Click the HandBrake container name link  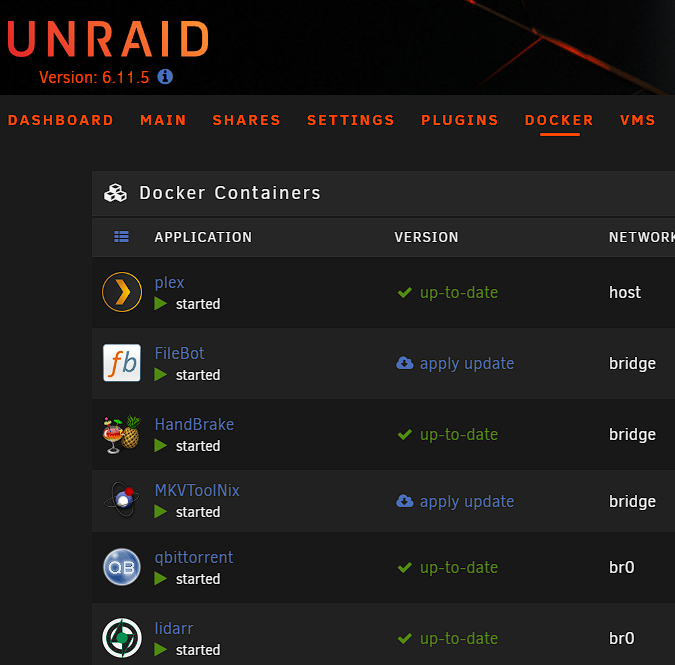[x=194, y=424]
